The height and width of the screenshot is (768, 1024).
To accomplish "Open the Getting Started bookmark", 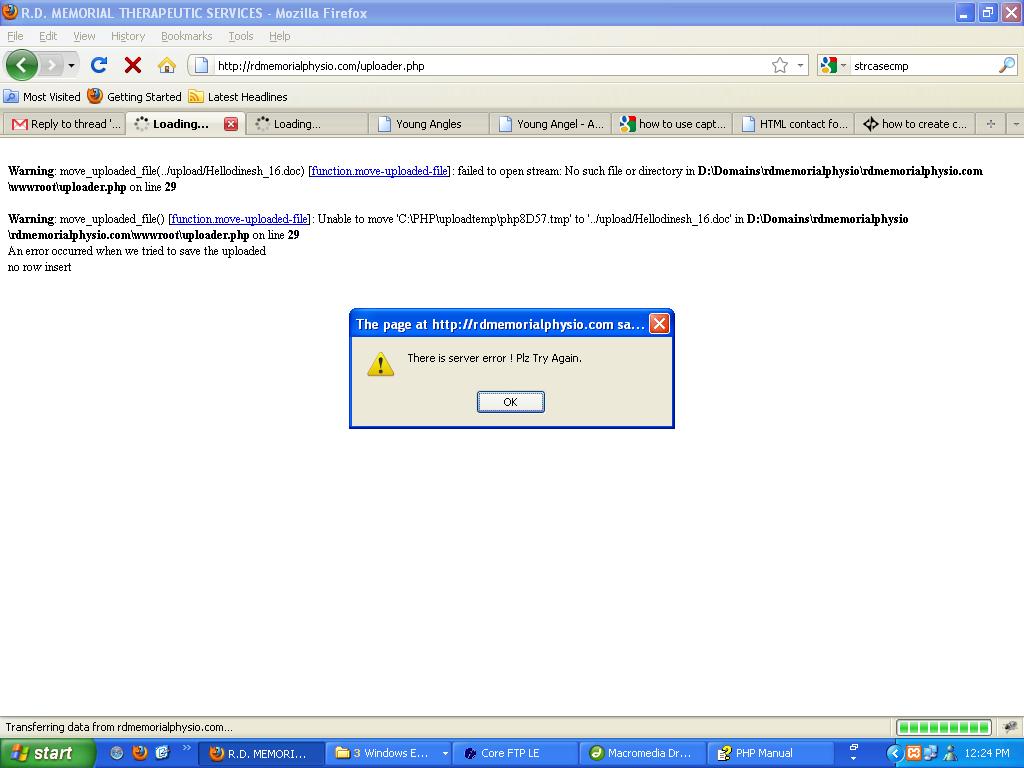I will pos(135,97).
